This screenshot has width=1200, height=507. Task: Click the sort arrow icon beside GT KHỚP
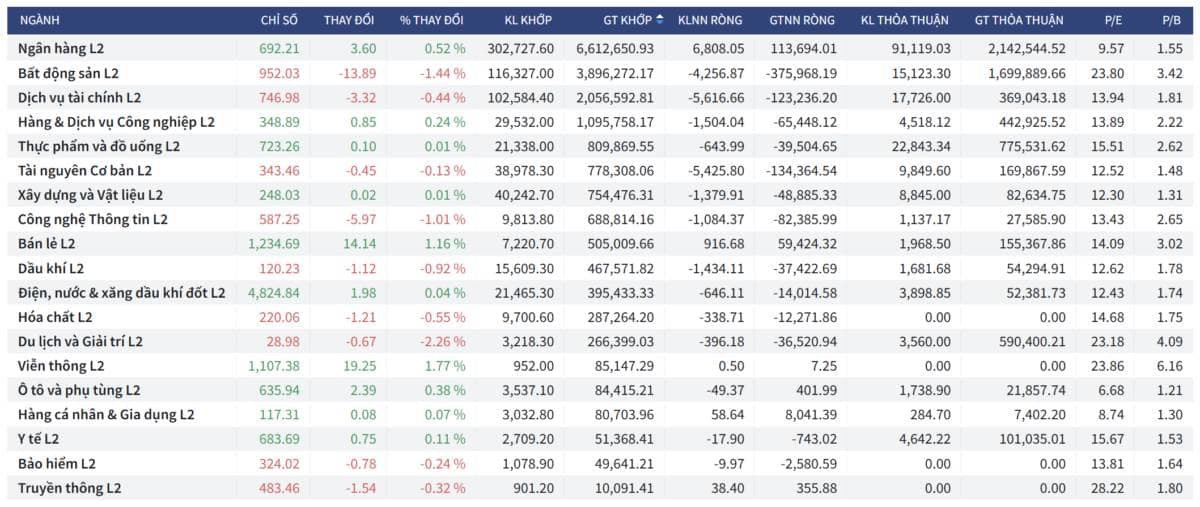click(x=660, y=20)
